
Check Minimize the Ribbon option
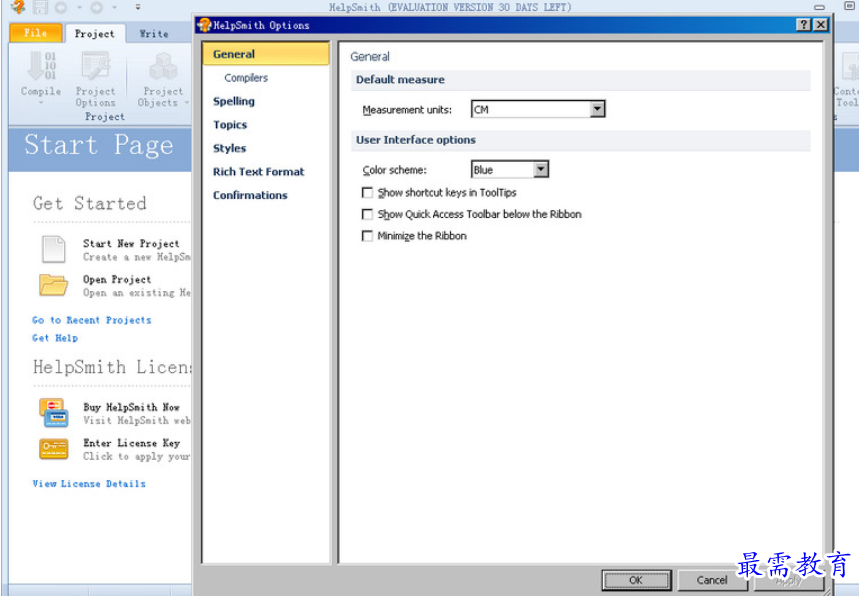(x=367, y=236)
